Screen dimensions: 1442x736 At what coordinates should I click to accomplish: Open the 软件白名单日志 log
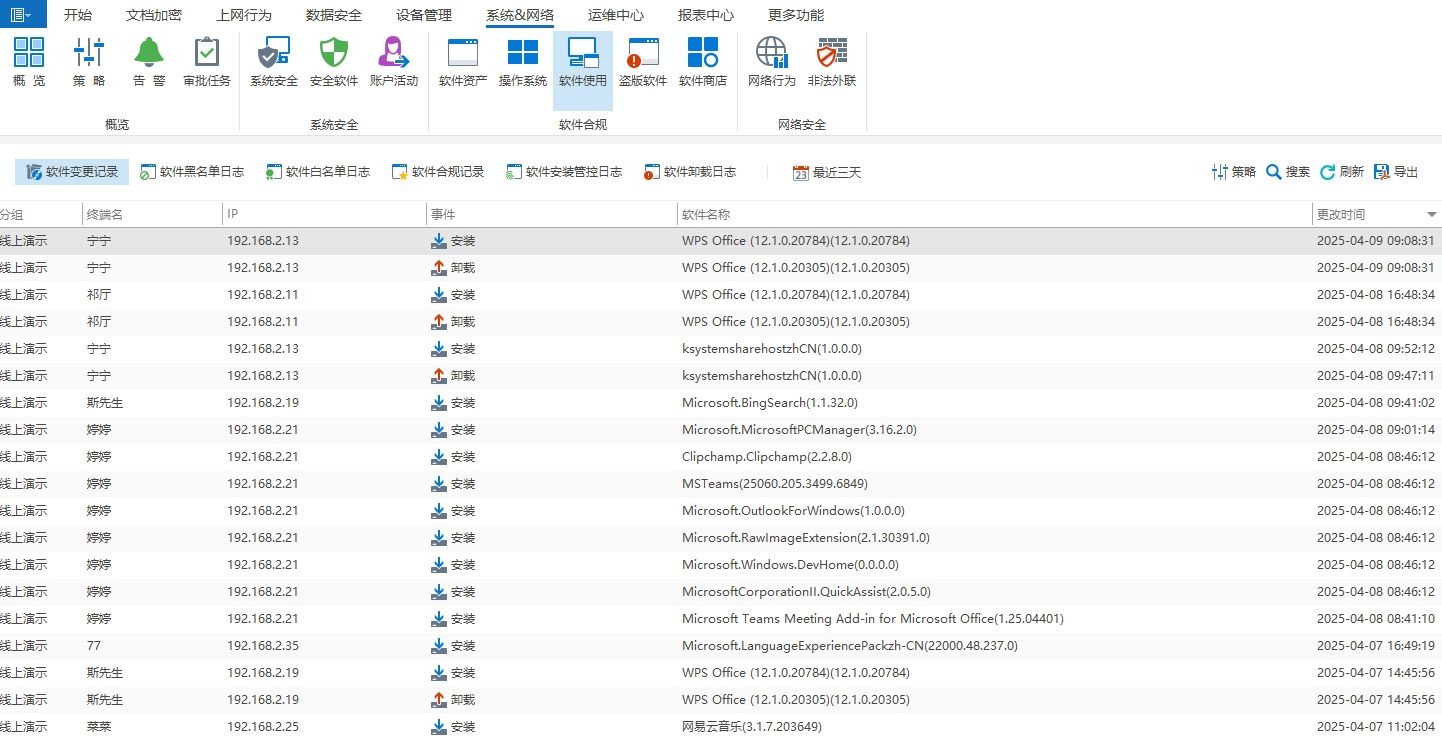pyautogui.click(x=318, y=172)
